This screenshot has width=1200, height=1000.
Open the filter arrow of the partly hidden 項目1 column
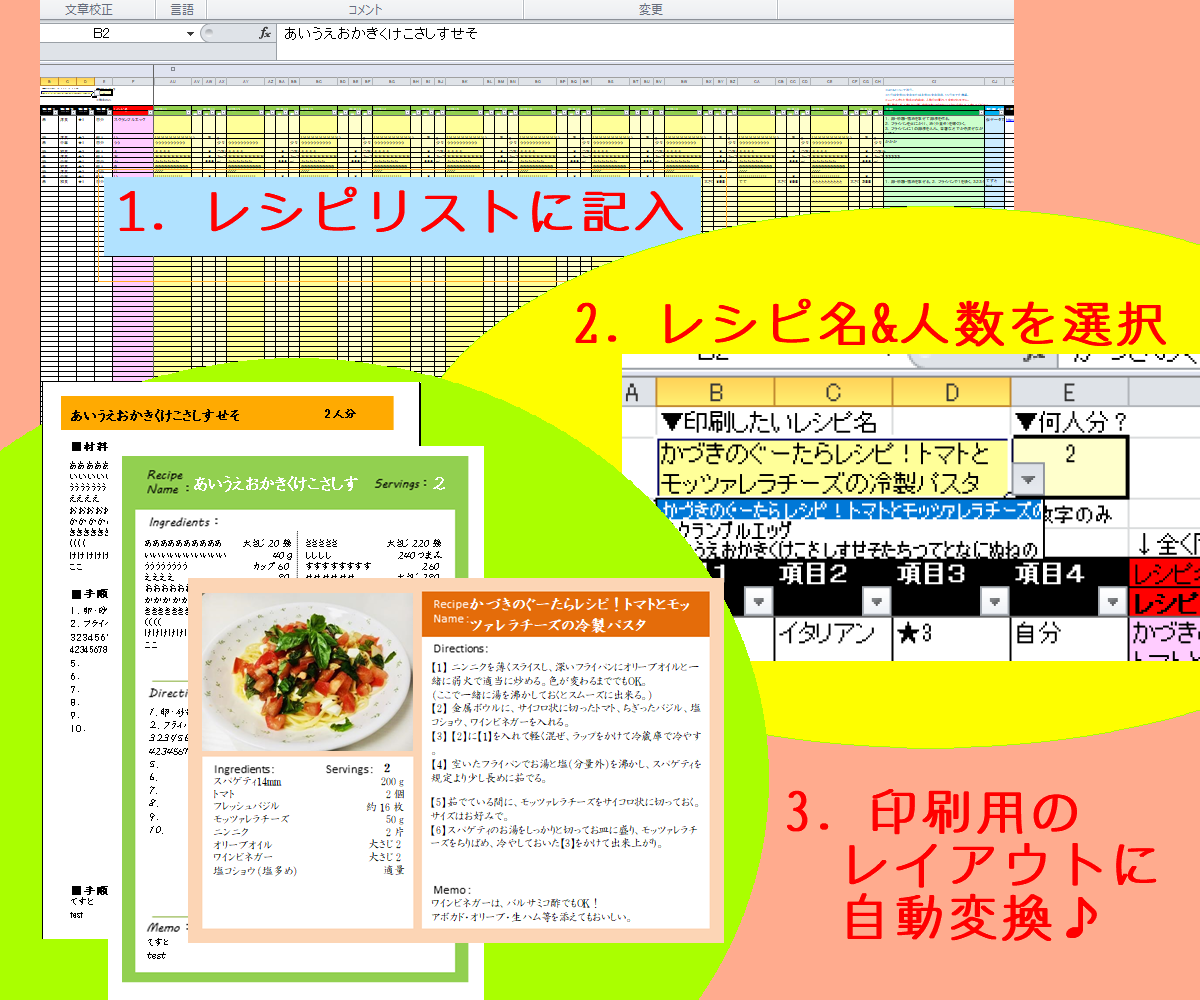[758, 601]
